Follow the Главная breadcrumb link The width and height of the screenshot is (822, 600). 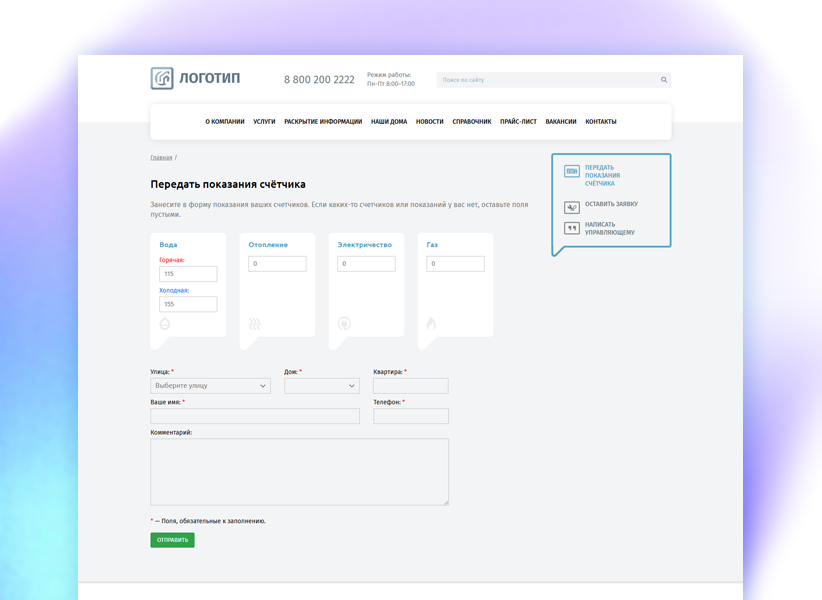tap(161, 158)
